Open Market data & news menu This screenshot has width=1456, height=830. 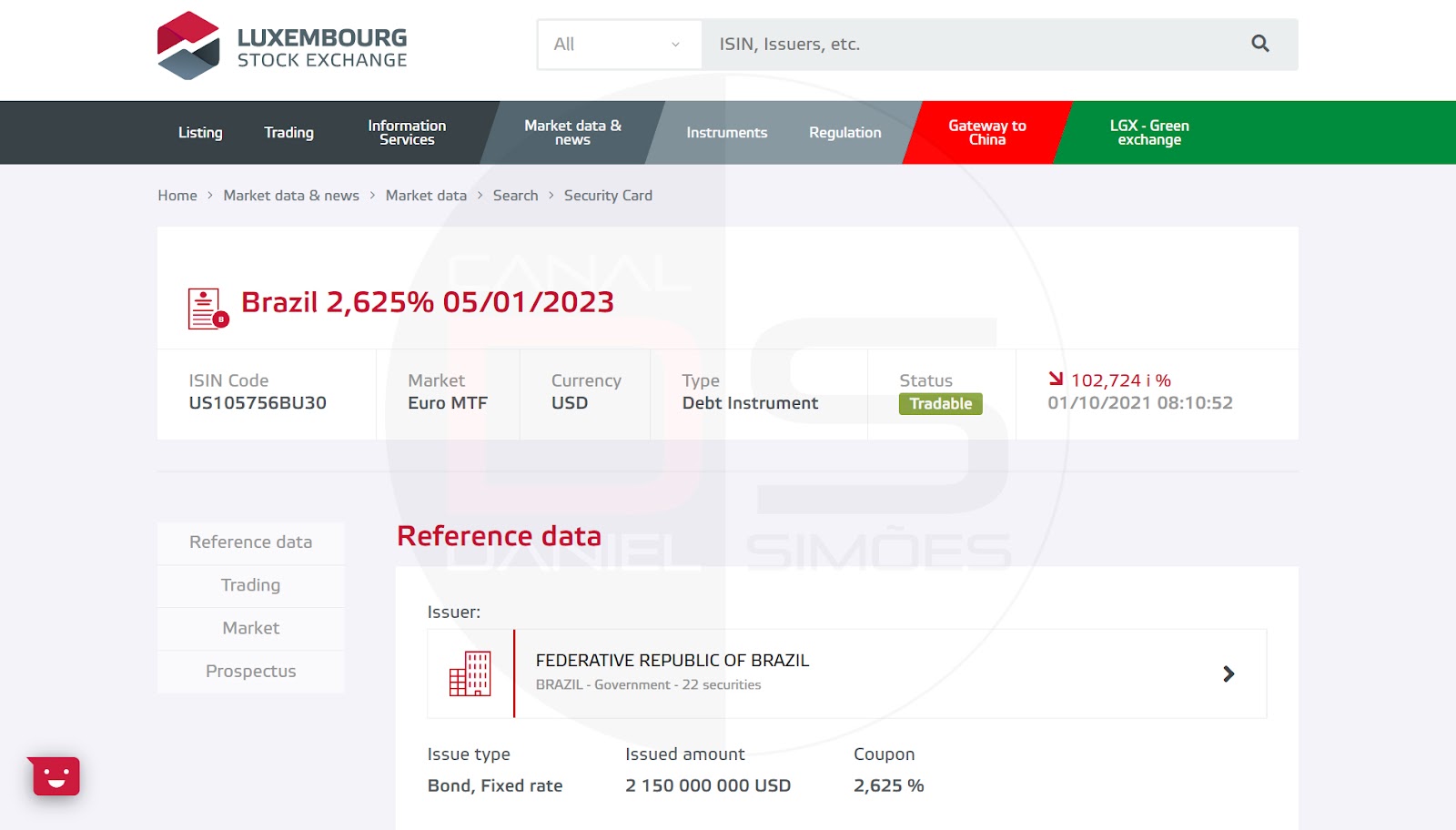(x=572, y=133)
